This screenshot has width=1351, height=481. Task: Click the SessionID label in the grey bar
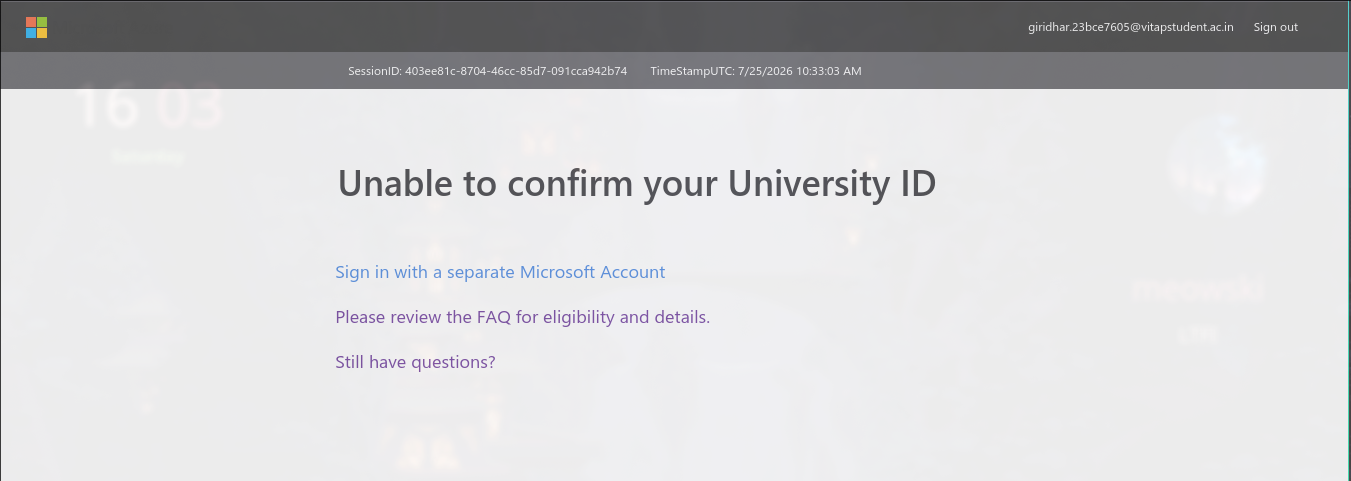(375, 71)
